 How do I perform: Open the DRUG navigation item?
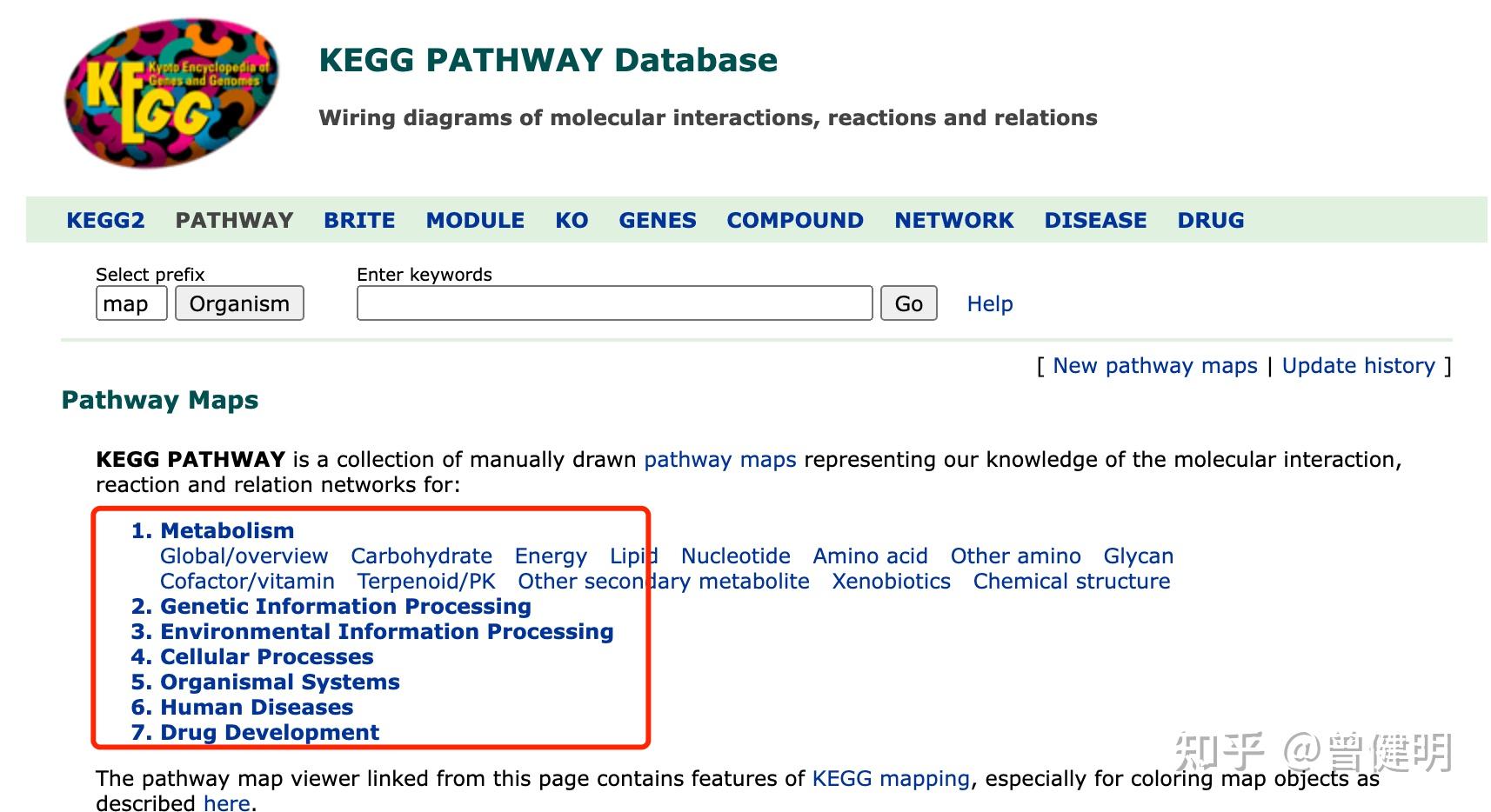1210,221
